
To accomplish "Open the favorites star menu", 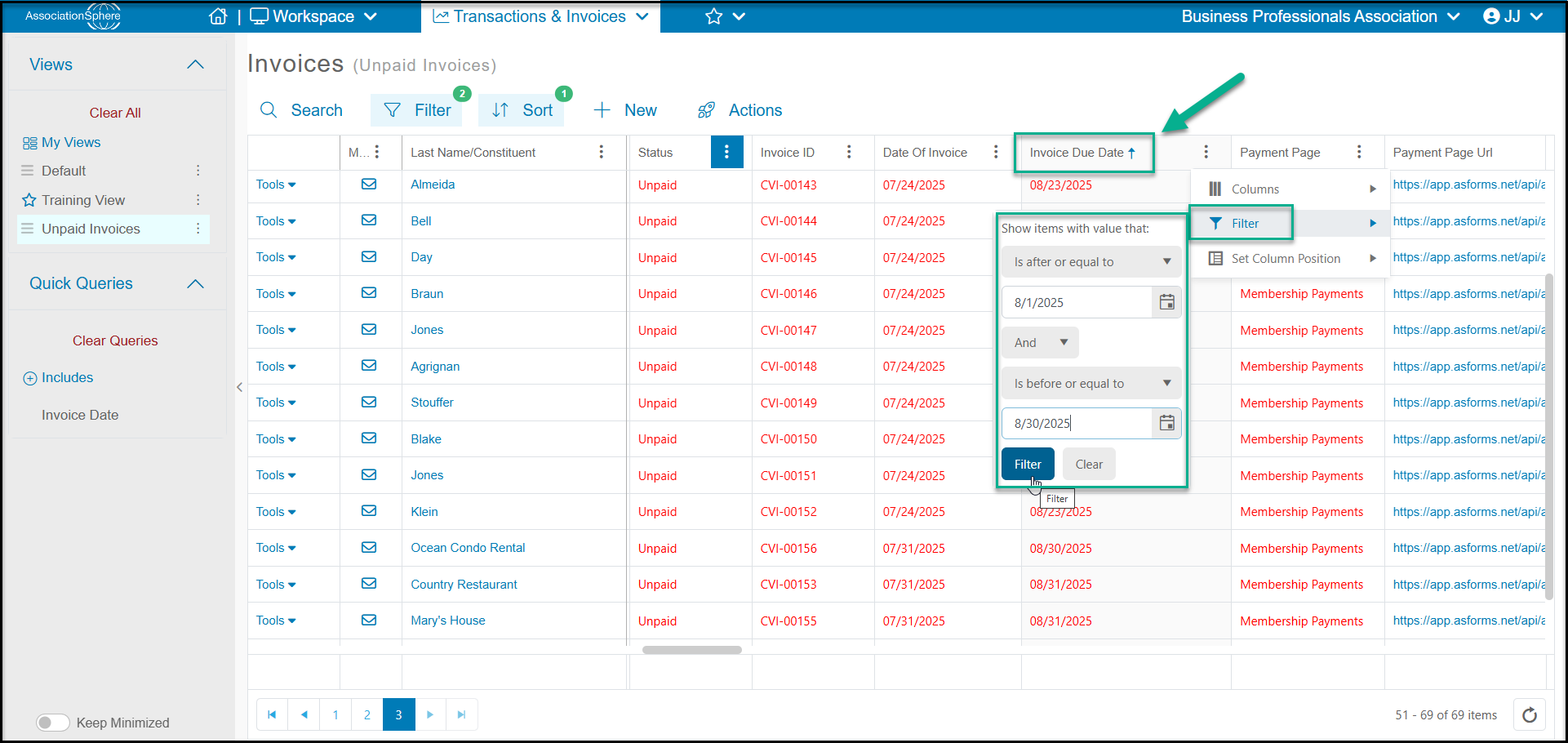I will 725,16.
